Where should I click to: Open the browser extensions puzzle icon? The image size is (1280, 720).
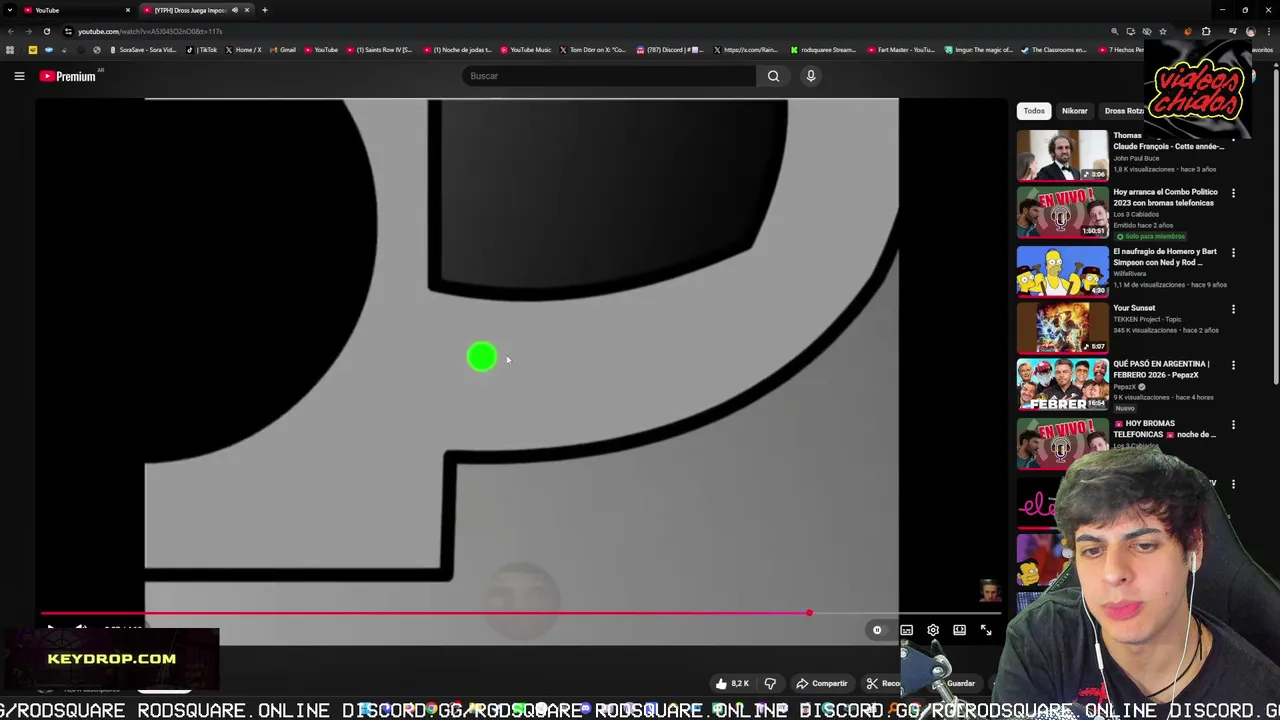point(1206,32)
